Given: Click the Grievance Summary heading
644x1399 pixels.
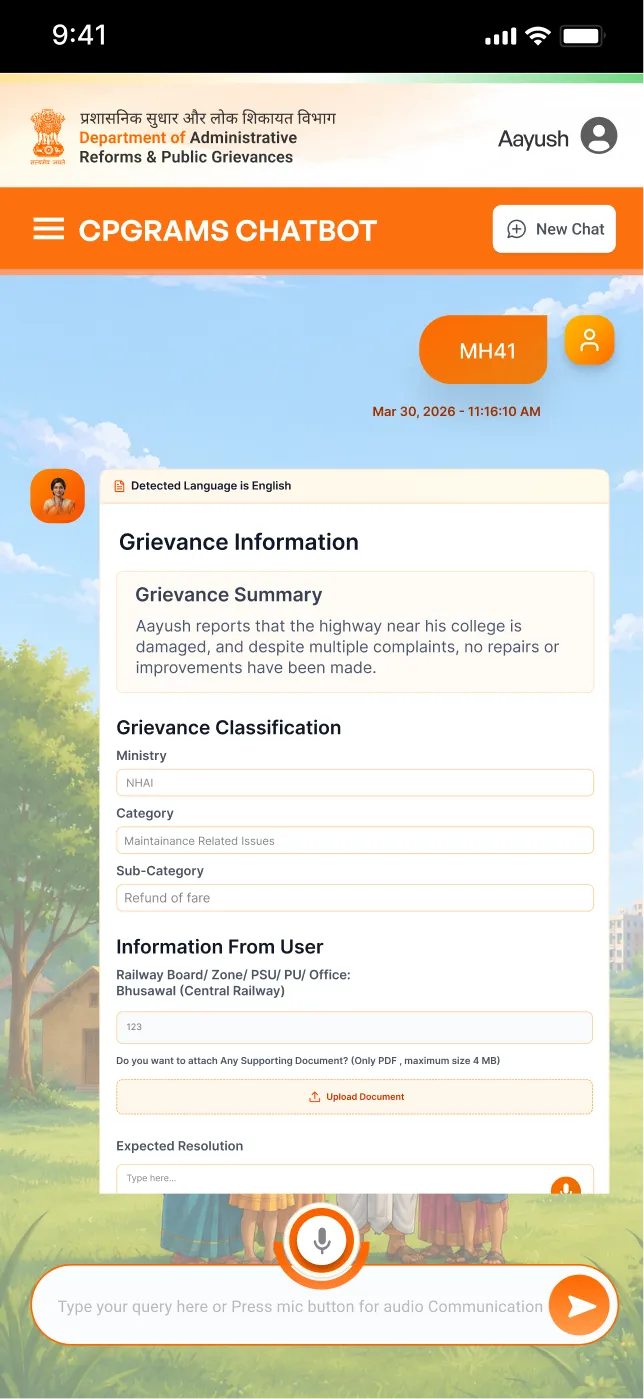Looking at the screenshot, I should pyautogui.click(x=229, y=595).
